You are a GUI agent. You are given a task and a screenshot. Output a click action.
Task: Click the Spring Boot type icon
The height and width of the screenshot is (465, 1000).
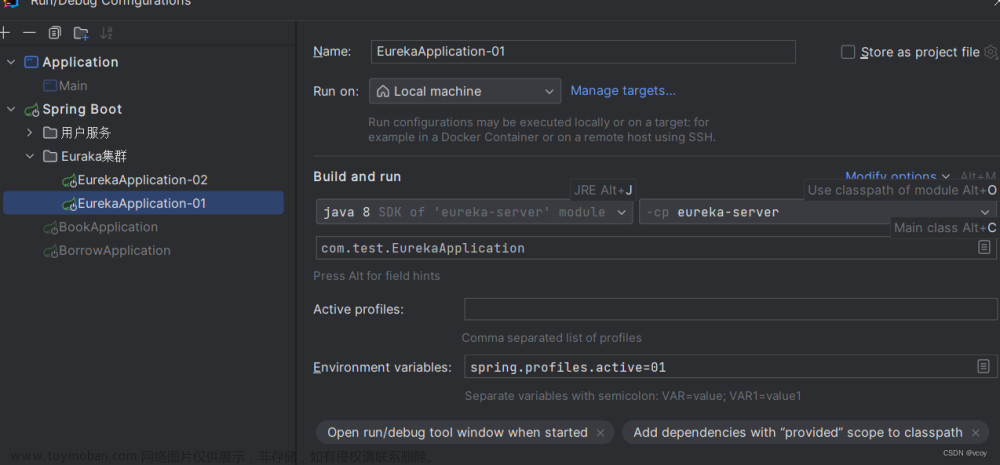coord(32,110)
